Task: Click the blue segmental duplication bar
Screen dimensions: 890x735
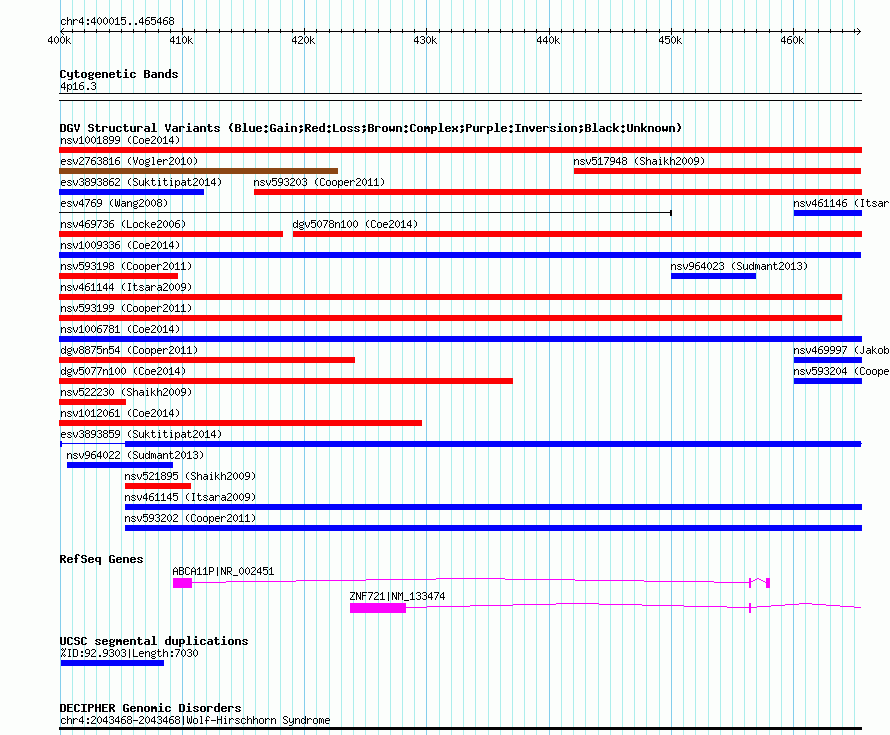Action: coord(112,663)
